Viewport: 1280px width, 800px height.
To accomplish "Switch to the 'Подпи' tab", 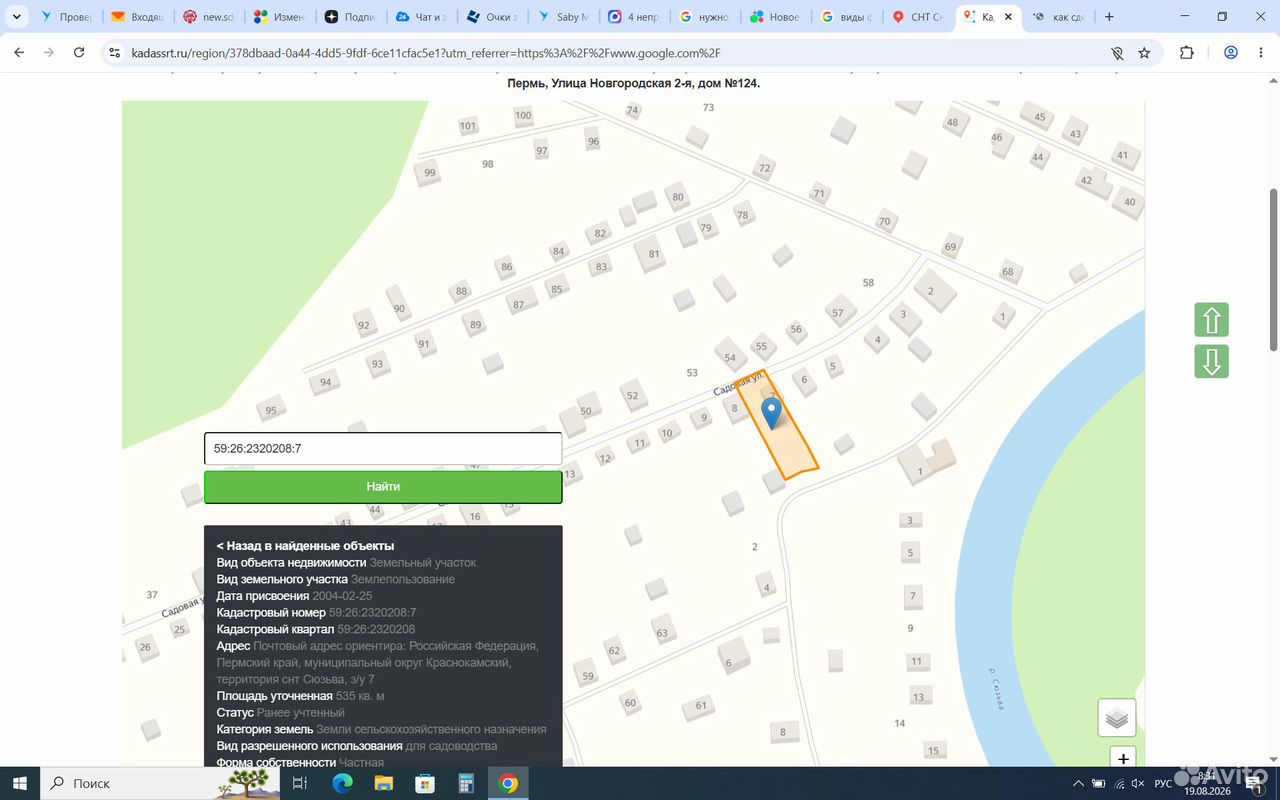I will [350, 17].
